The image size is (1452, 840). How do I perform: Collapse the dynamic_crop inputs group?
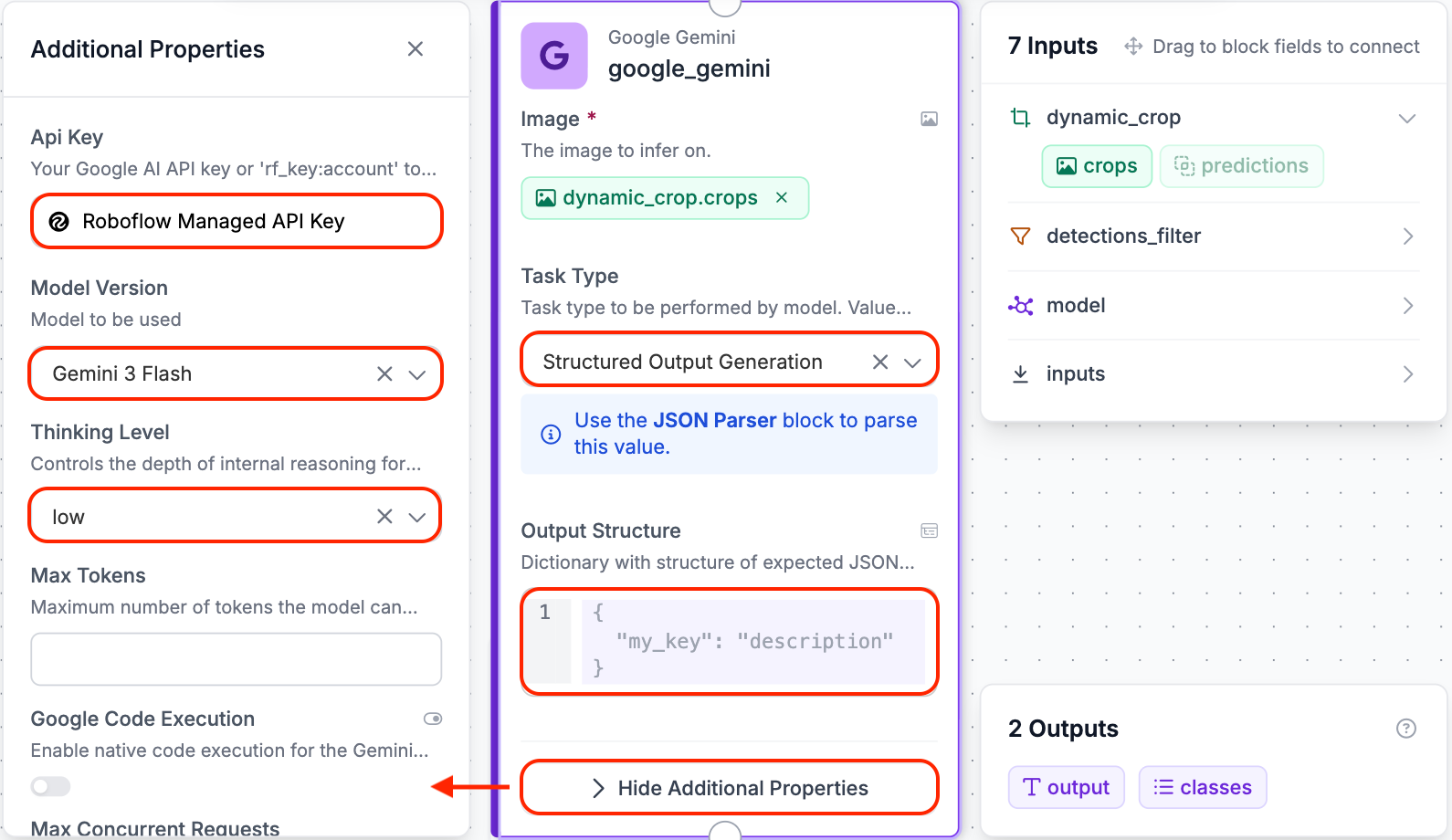click(x=1407, y=118)
